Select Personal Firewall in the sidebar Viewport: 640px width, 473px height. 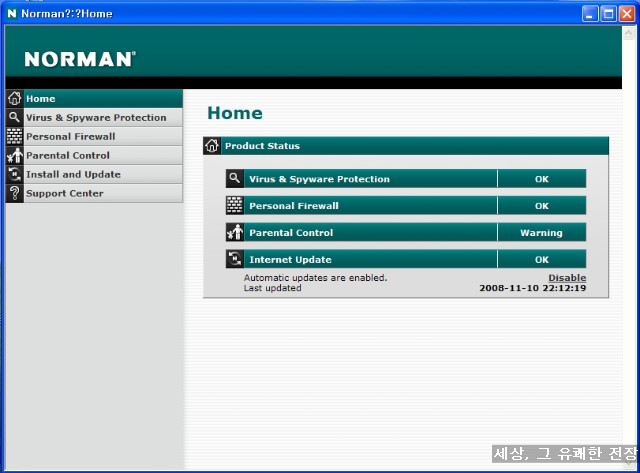[94, 136]
